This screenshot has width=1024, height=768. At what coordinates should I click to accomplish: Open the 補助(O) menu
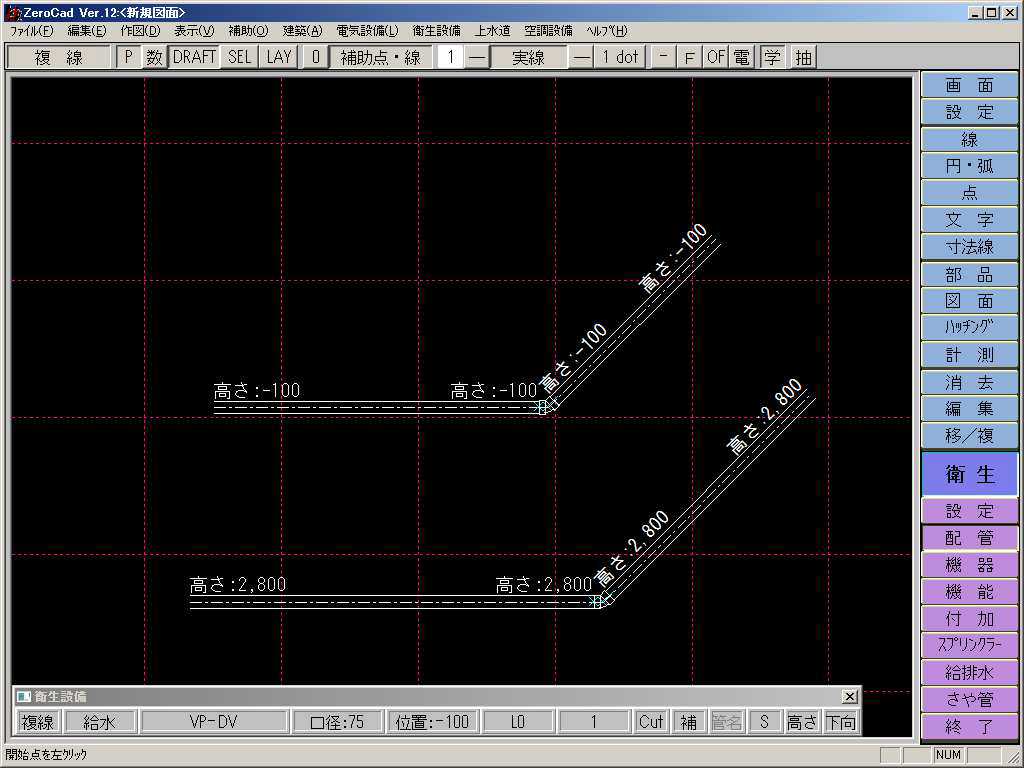[248, 31]
